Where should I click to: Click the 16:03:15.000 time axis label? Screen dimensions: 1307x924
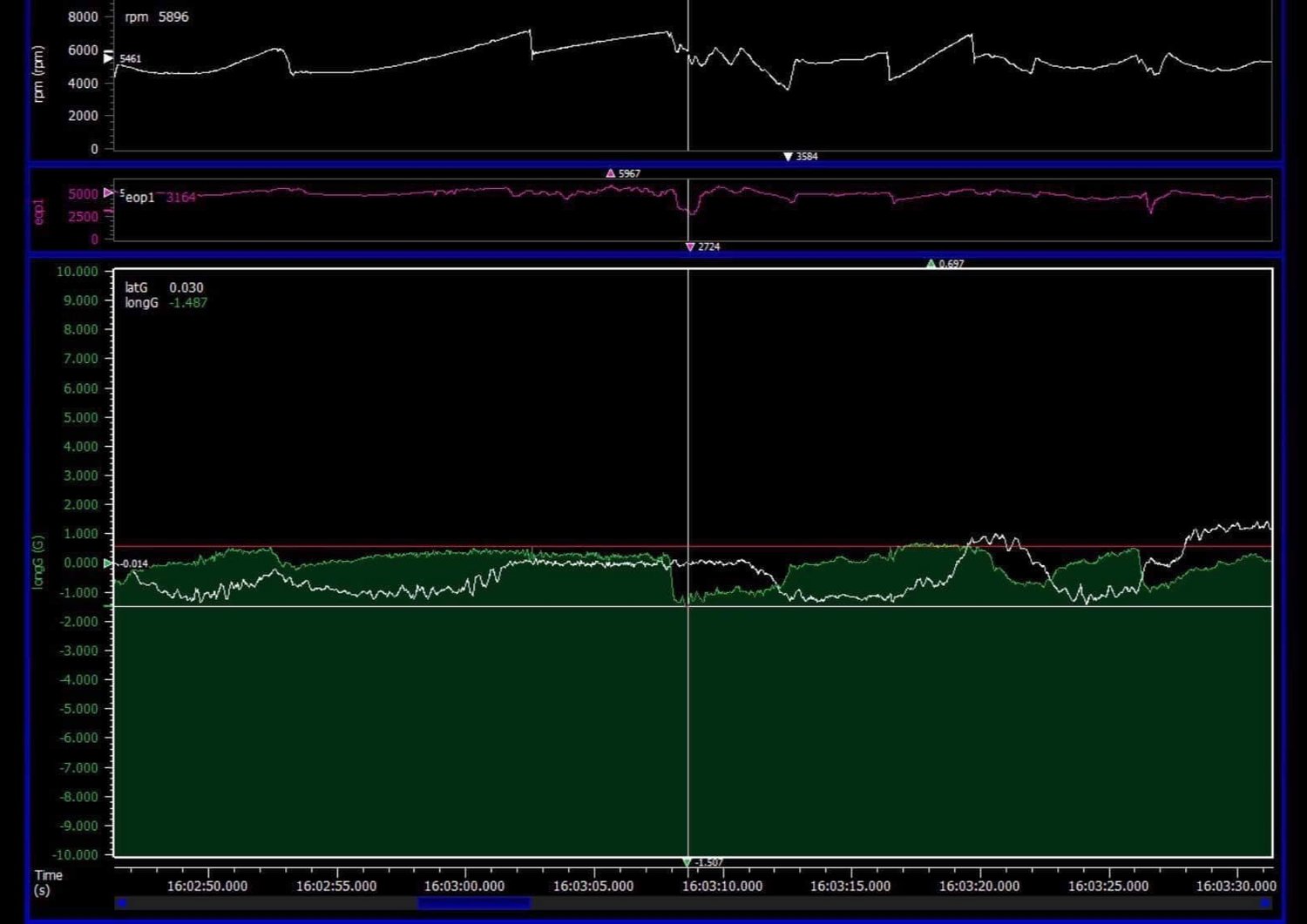(x=850, y=886)
